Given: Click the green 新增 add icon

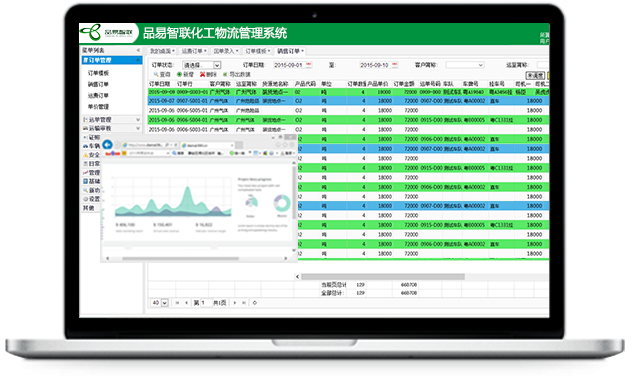Looking at the screenshot, I should point(179,75).
